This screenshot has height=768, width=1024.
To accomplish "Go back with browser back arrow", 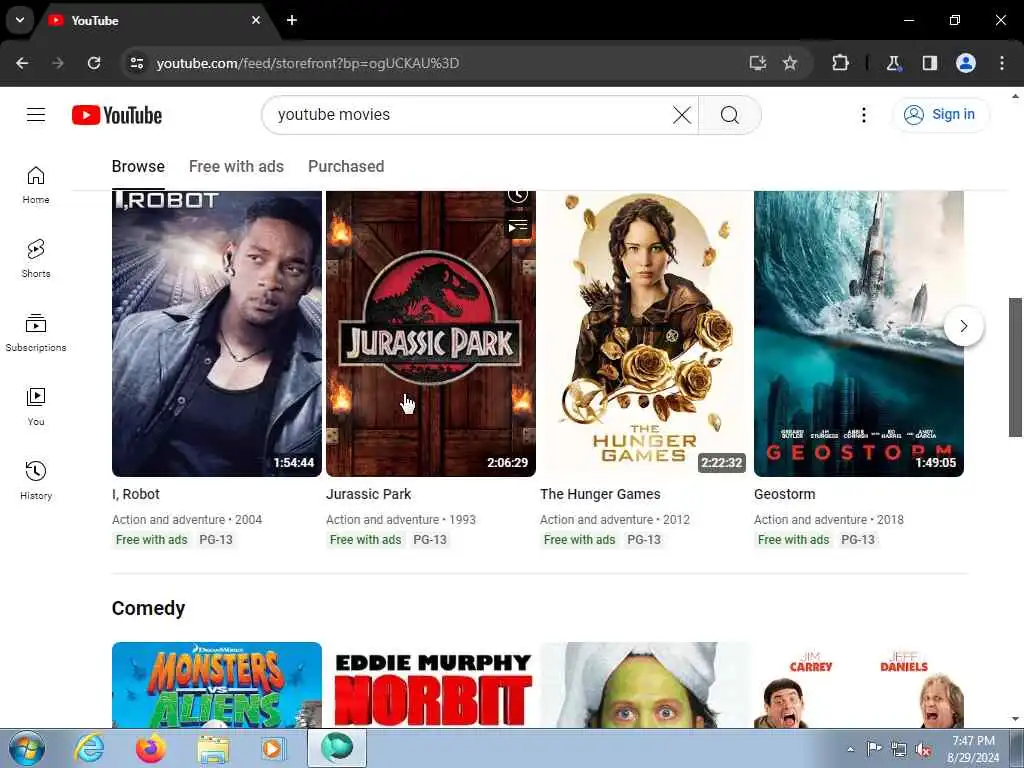I will coord(22,63).
